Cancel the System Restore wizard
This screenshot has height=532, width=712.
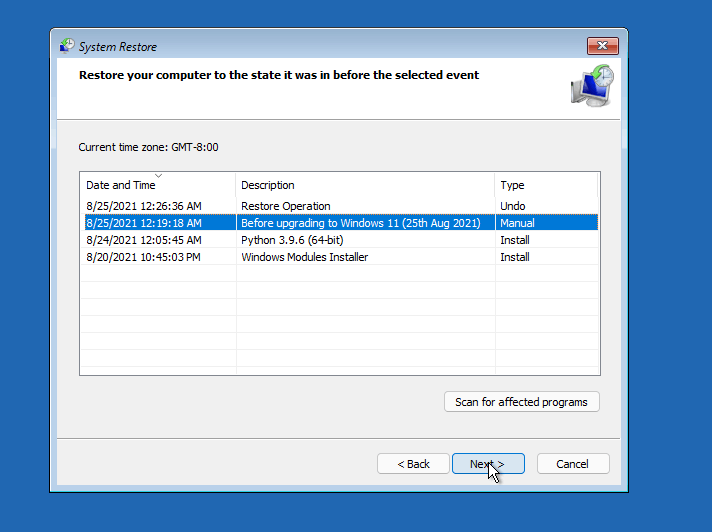pos(572,464)
